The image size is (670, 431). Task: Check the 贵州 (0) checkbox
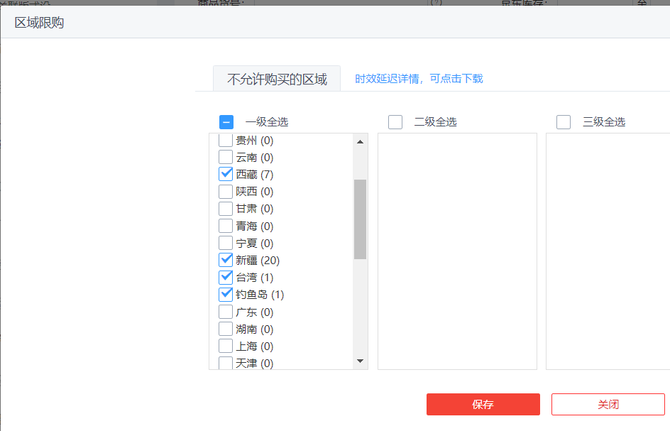pyautogui.click(x=226, y=140)
